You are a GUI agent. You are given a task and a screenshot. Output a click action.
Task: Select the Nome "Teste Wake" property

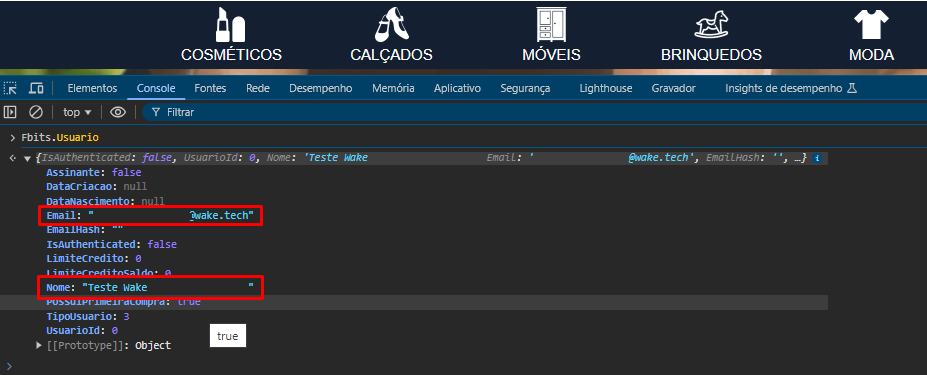(150, 287)
